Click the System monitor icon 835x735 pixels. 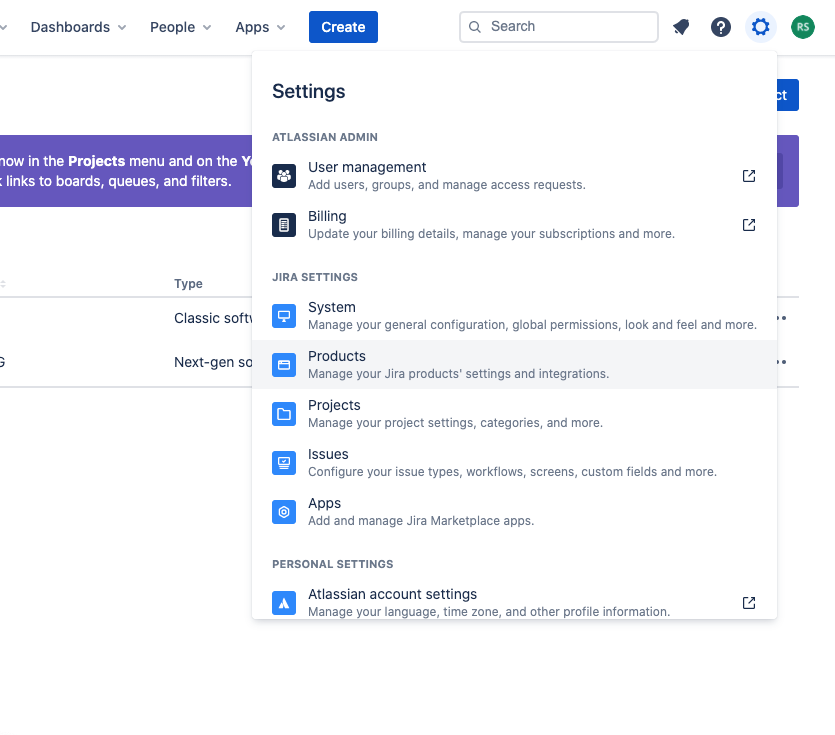(284, 316)
